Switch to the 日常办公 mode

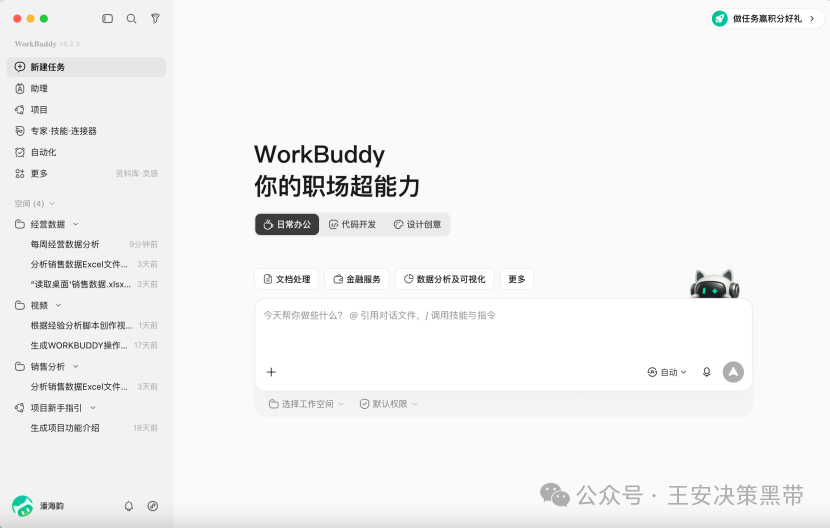[x=287, y=225]
